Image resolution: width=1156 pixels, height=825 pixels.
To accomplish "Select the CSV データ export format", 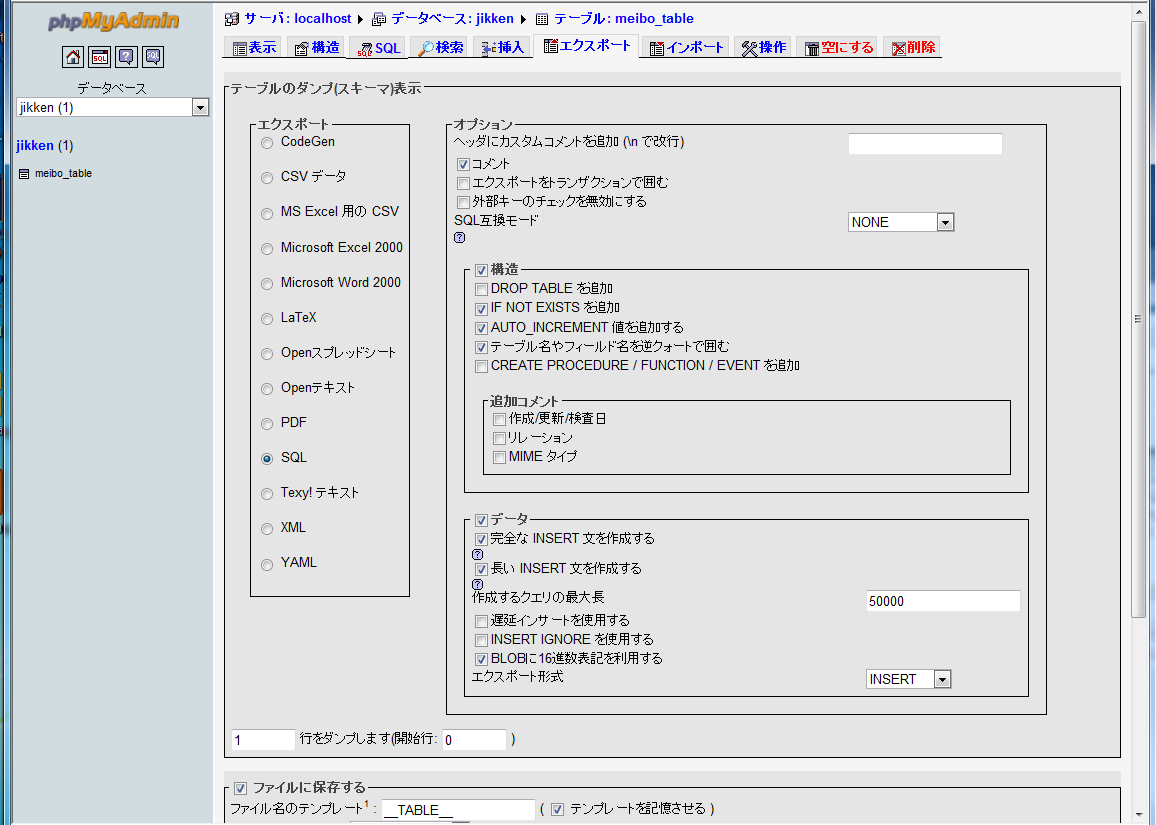I will click(x=267, y=178).
